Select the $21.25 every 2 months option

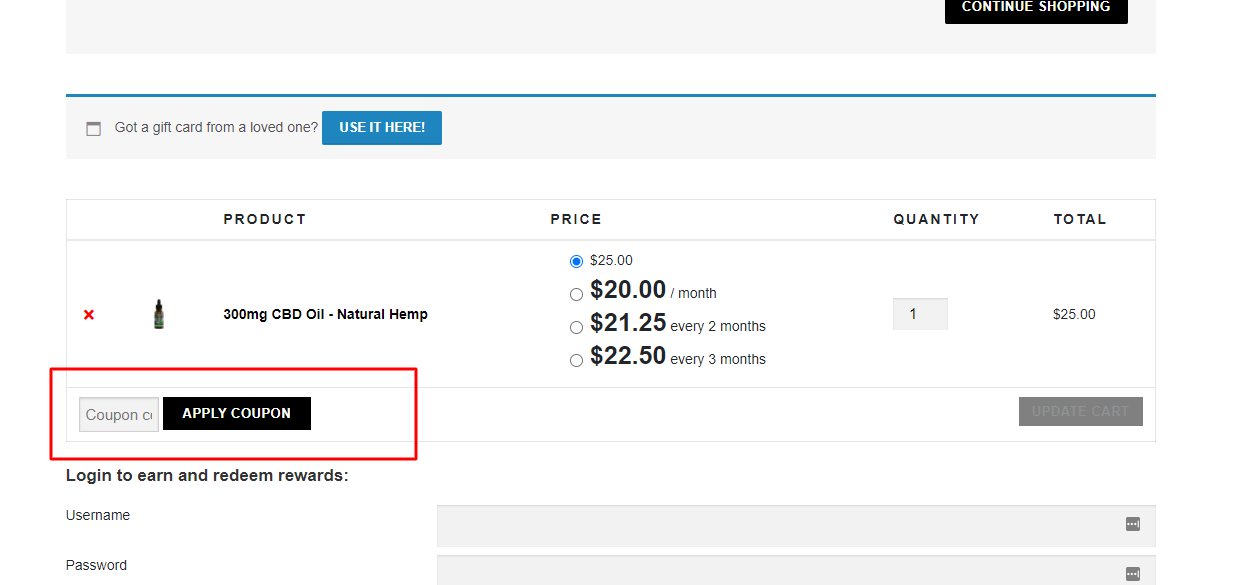coord(576,327)
